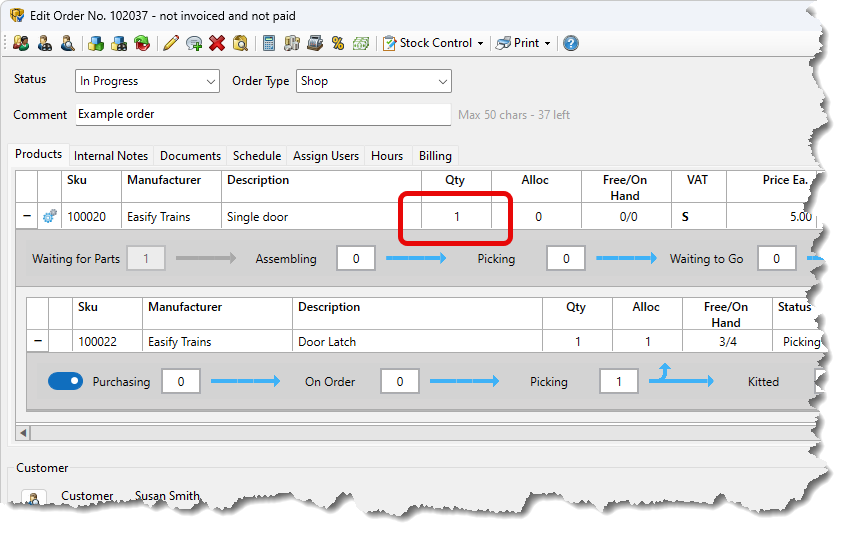Click the percent discount icon
The image size is (849, 536).
[x=338, y=43]
